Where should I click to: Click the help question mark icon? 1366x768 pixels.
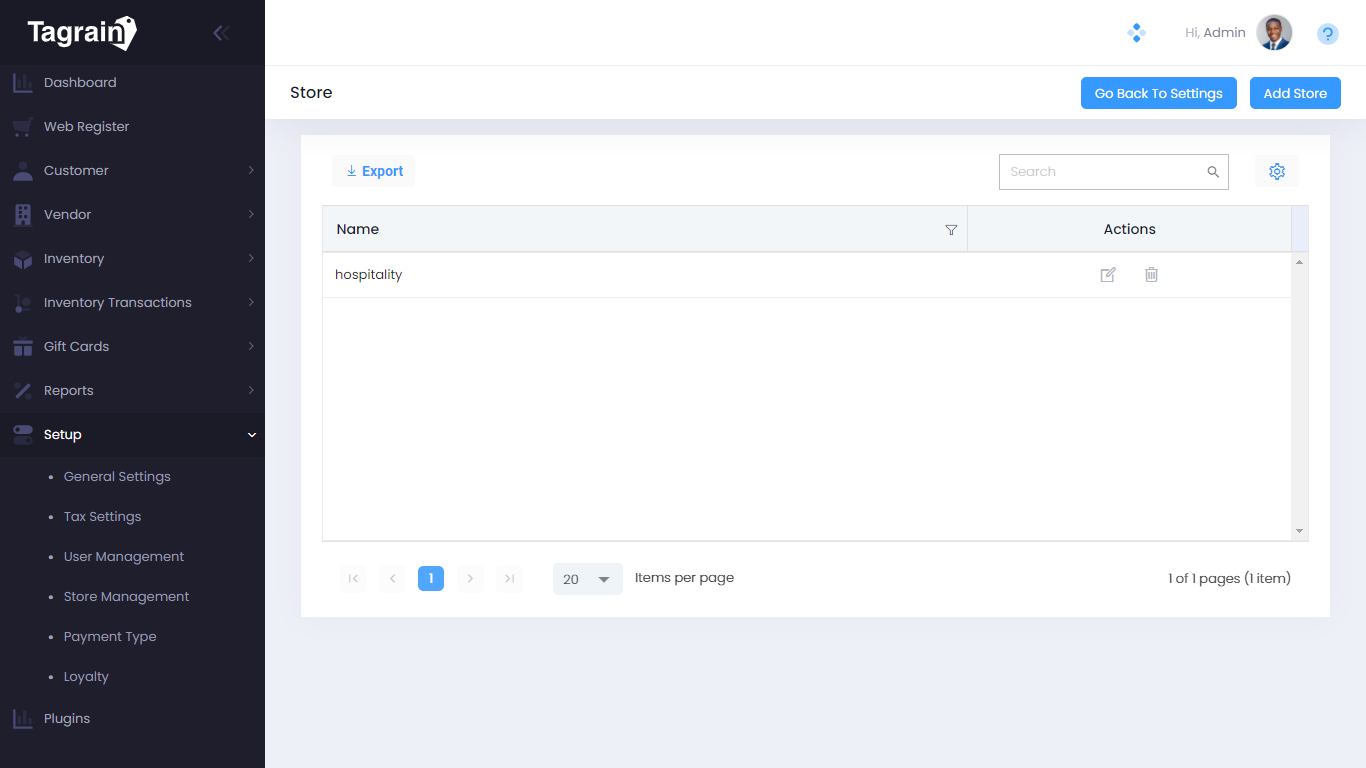point(1327,34)
